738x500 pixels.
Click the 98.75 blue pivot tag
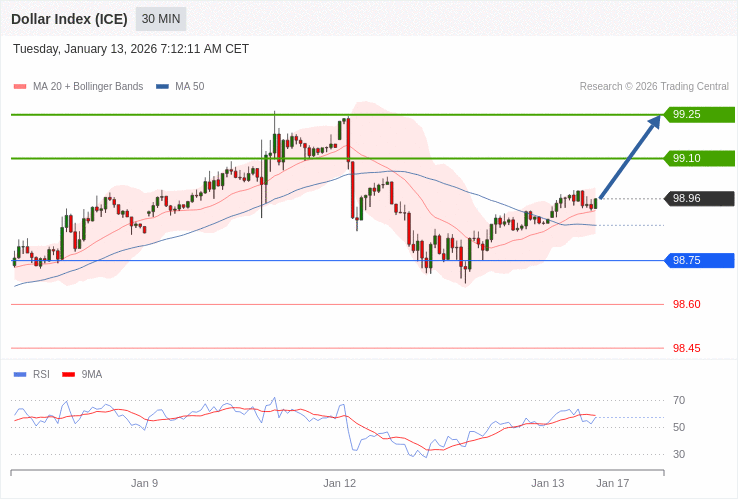pos(699,260)
